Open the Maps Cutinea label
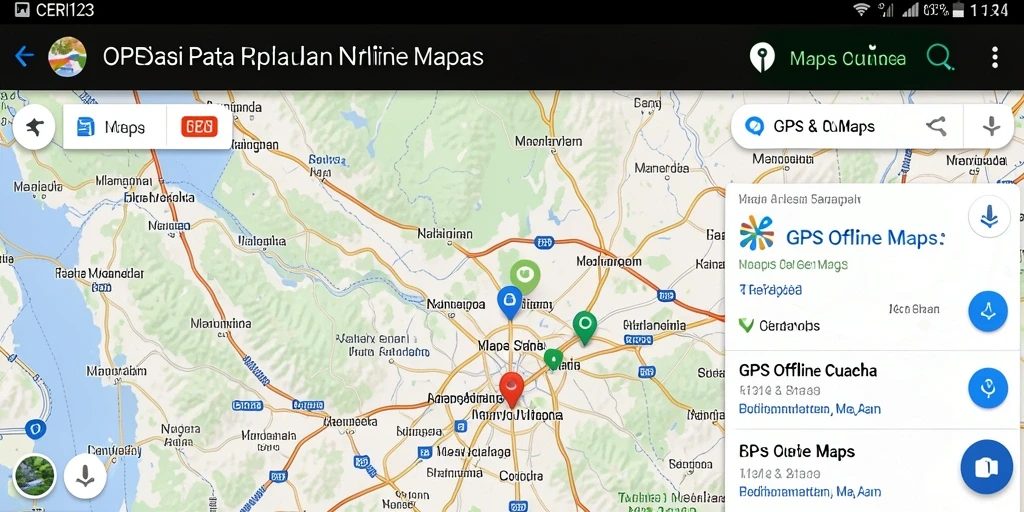1024x512 pixels. 848,58
